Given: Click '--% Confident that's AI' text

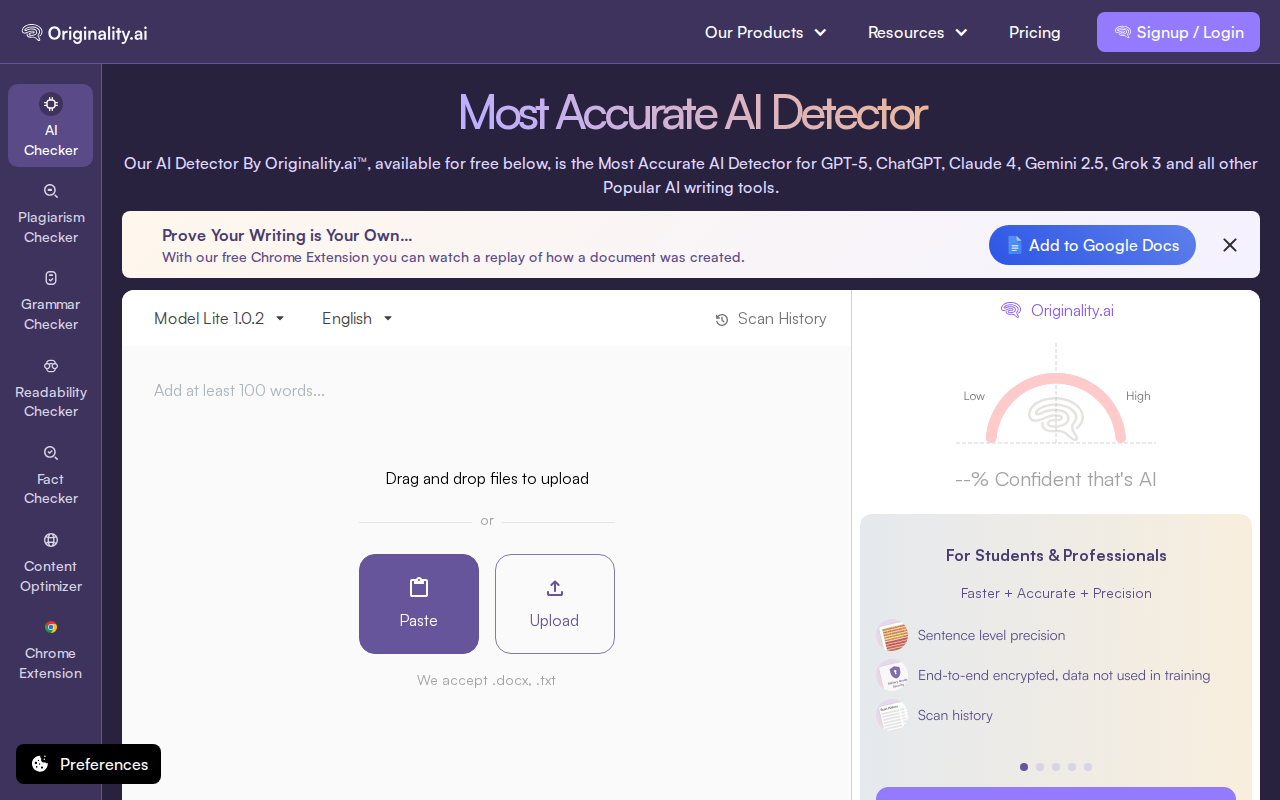Looking at the screenshot, I should 1056,479.
